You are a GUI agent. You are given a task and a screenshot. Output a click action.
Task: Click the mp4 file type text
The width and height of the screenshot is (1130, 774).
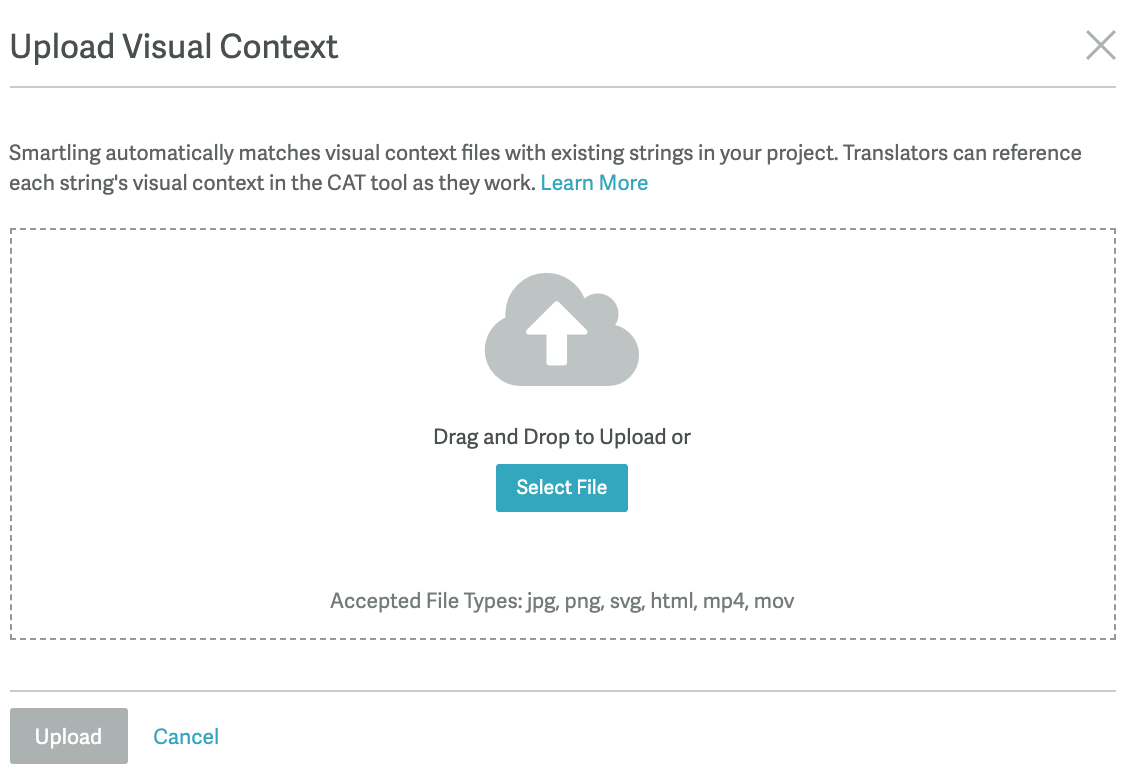pos(725,601)
